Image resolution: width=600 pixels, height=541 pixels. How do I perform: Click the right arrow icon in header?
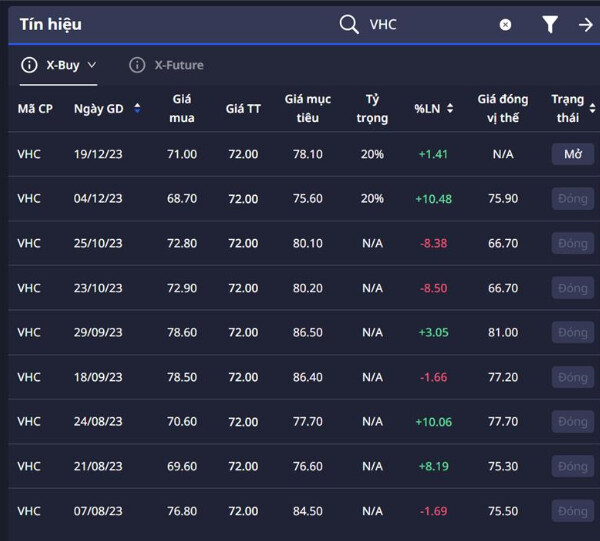pos(586,25)
